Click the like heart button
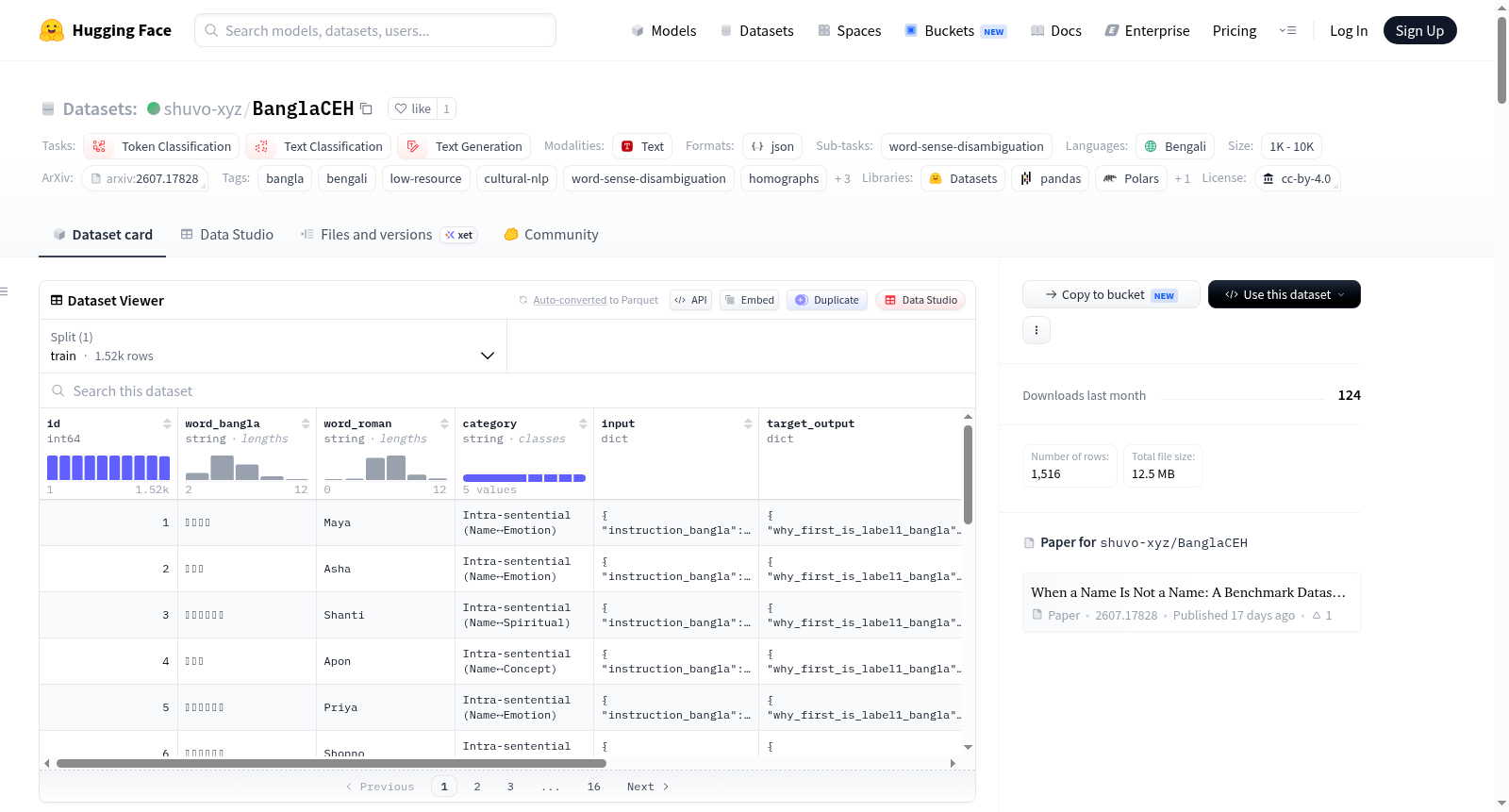Image resolution: width=1509 pixels, height=812 pixels. point(412,108)
